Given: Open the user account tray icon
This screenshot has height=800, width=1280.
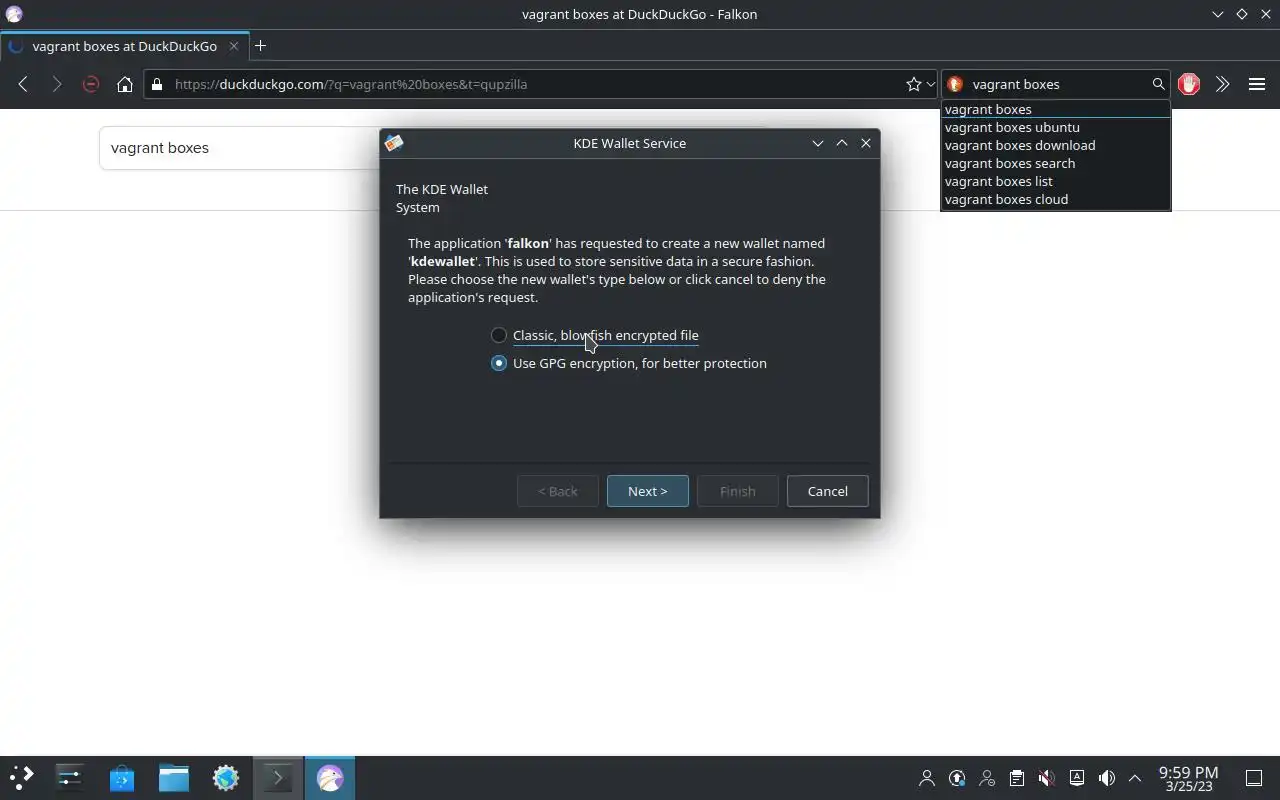Looking at the screenshot, I should click(927, 778).
